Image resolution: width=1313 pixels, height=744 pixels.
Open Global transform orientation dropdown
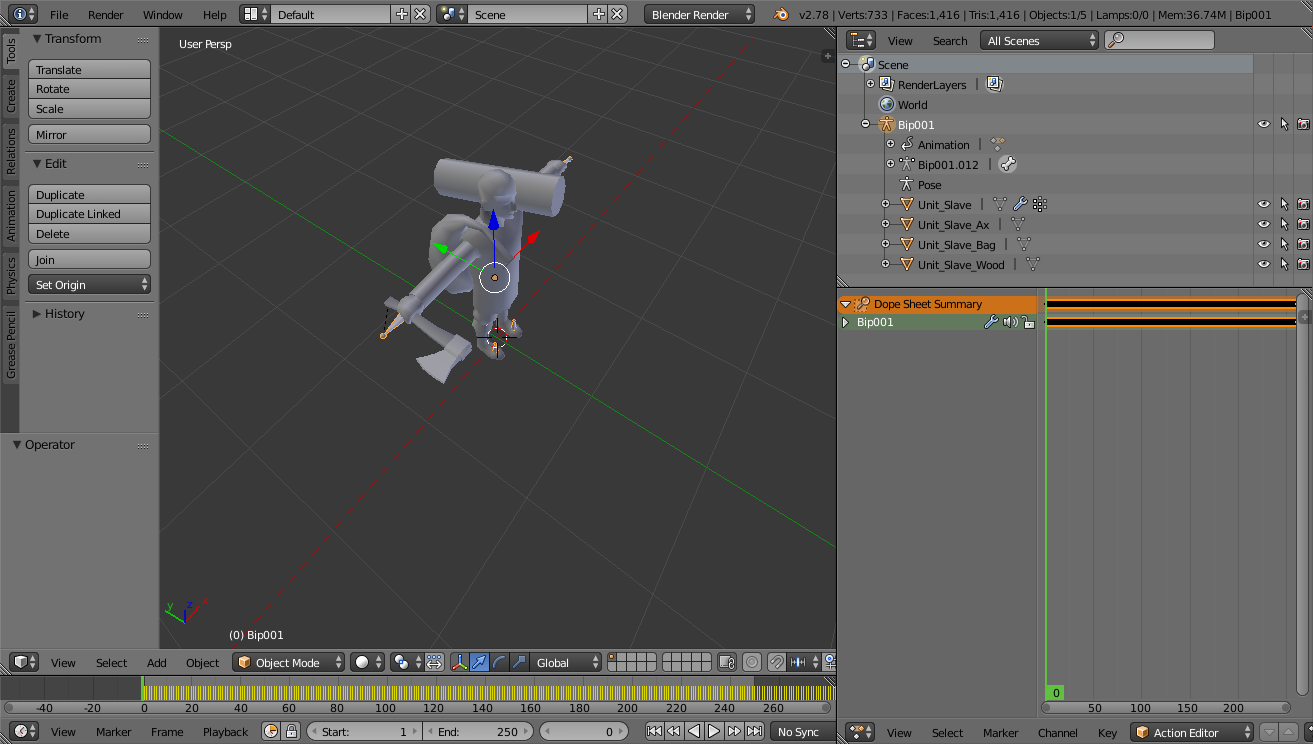tap(566, 662)
